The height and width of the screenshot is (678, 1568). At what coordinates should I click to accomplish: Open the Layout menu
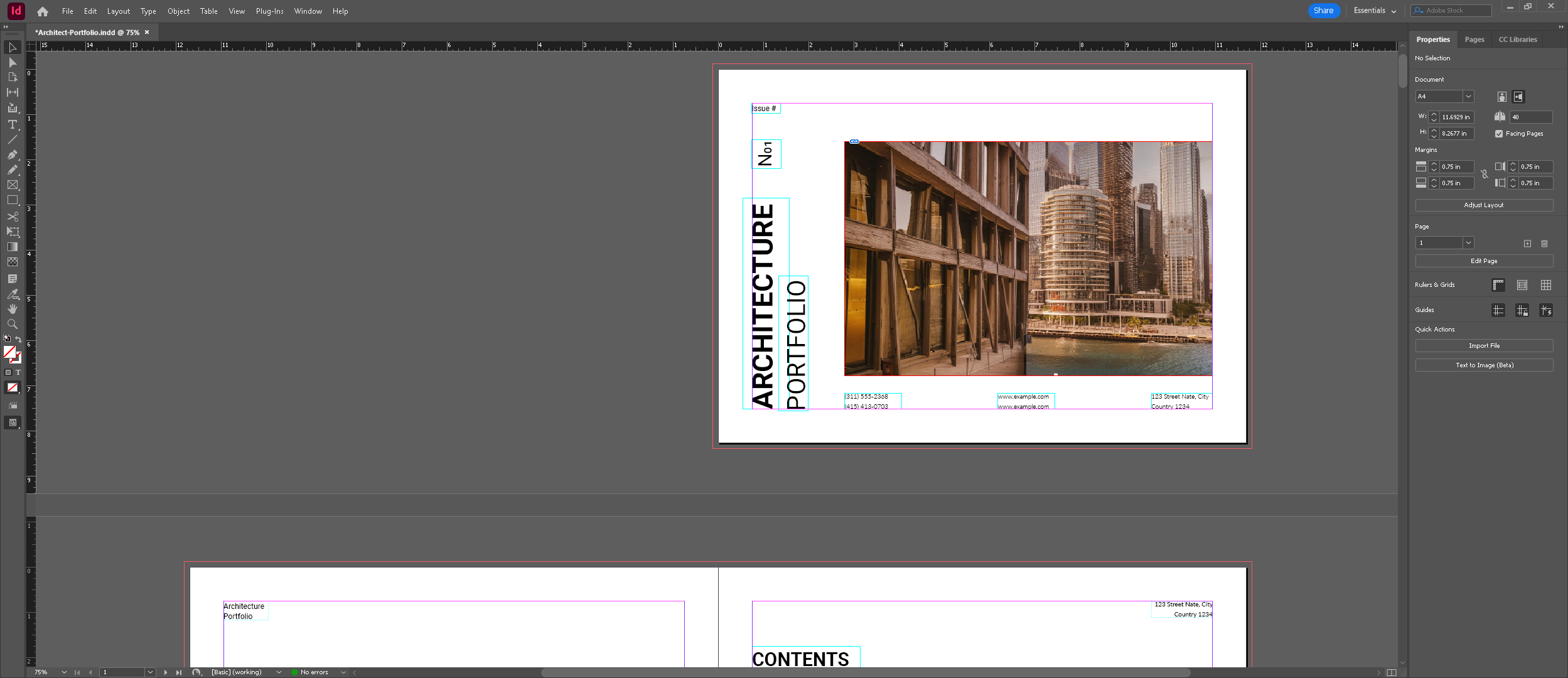[x=119, y=11]
